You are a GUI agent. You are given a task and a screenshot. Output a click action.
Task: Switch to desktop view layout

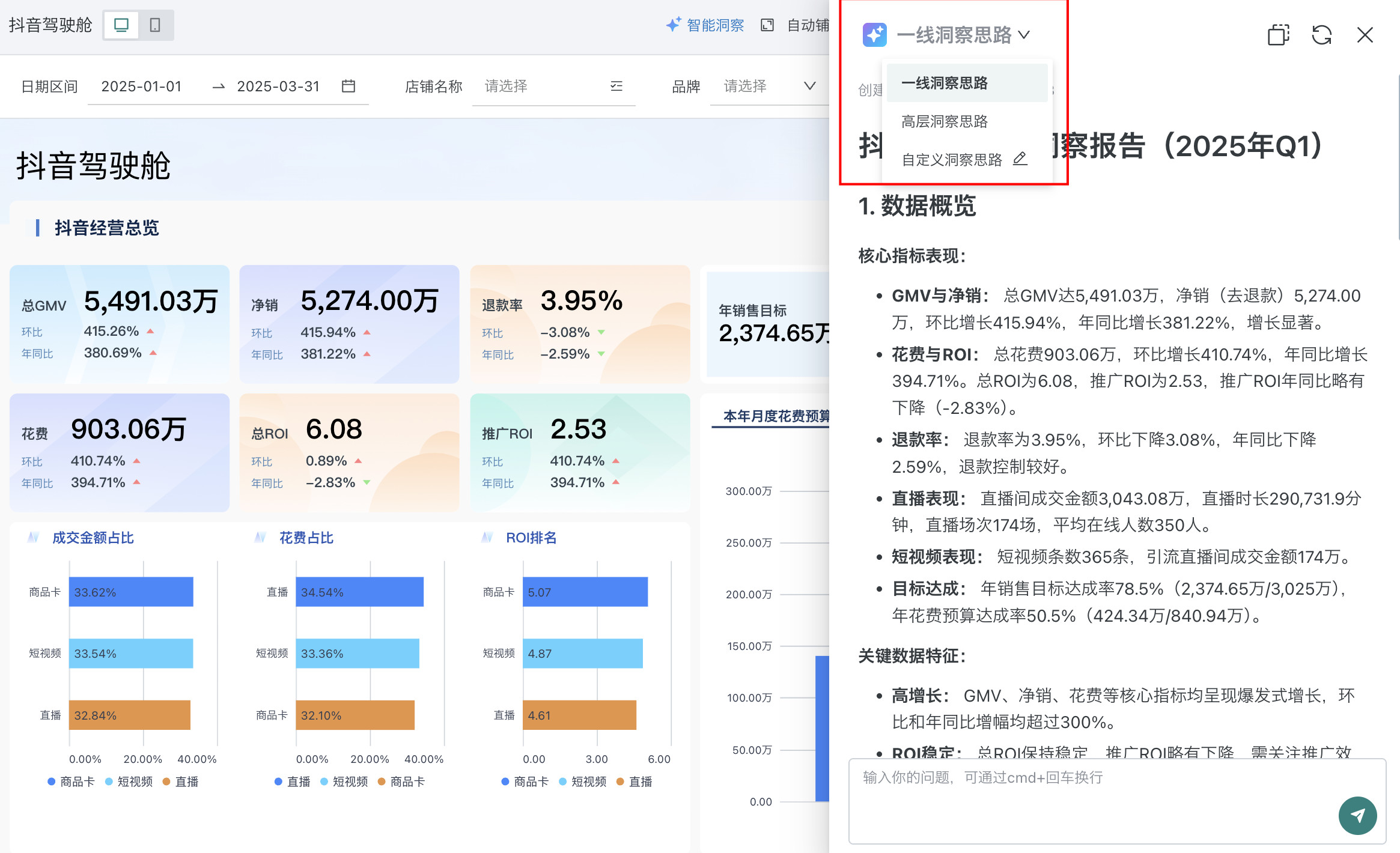click(121, 25)
